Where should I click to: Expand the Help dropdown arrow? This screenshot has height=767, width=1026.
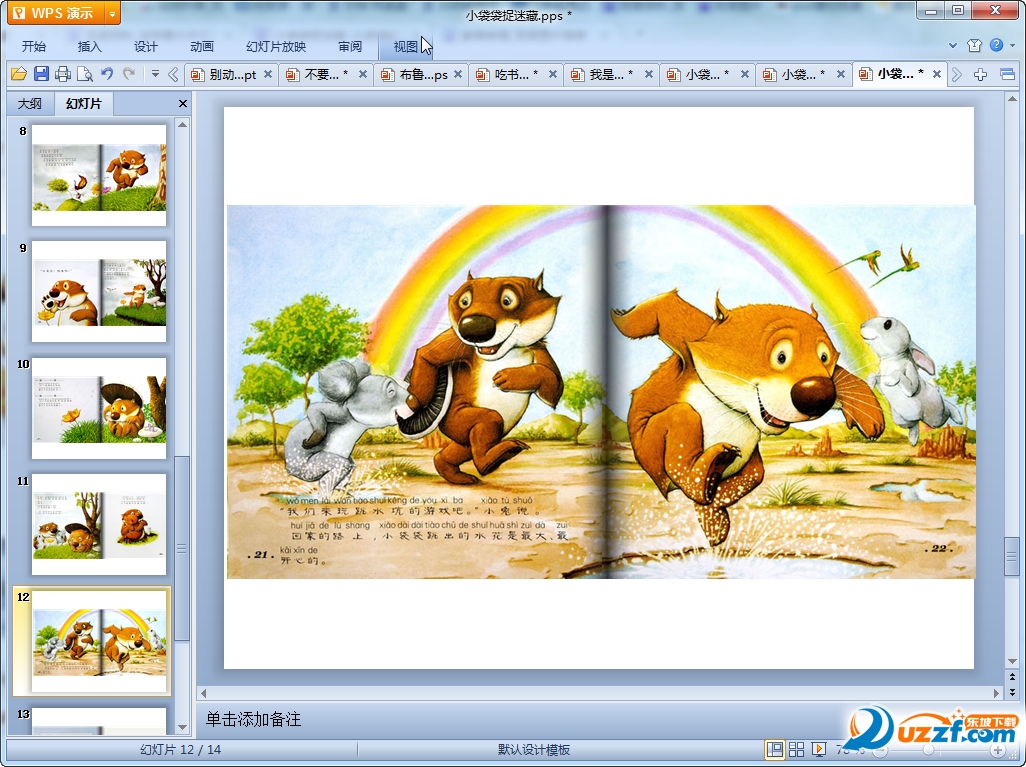click(1013, 45)
